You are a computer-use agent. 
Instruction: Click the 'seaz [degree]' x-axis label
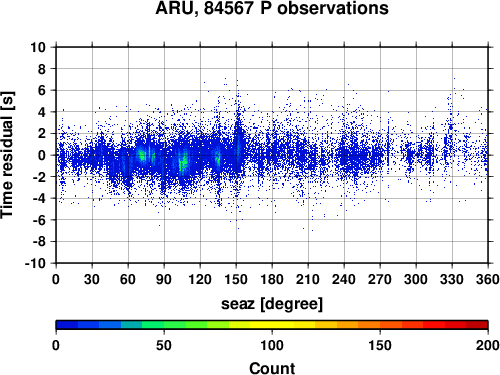(x=272, y=304)
